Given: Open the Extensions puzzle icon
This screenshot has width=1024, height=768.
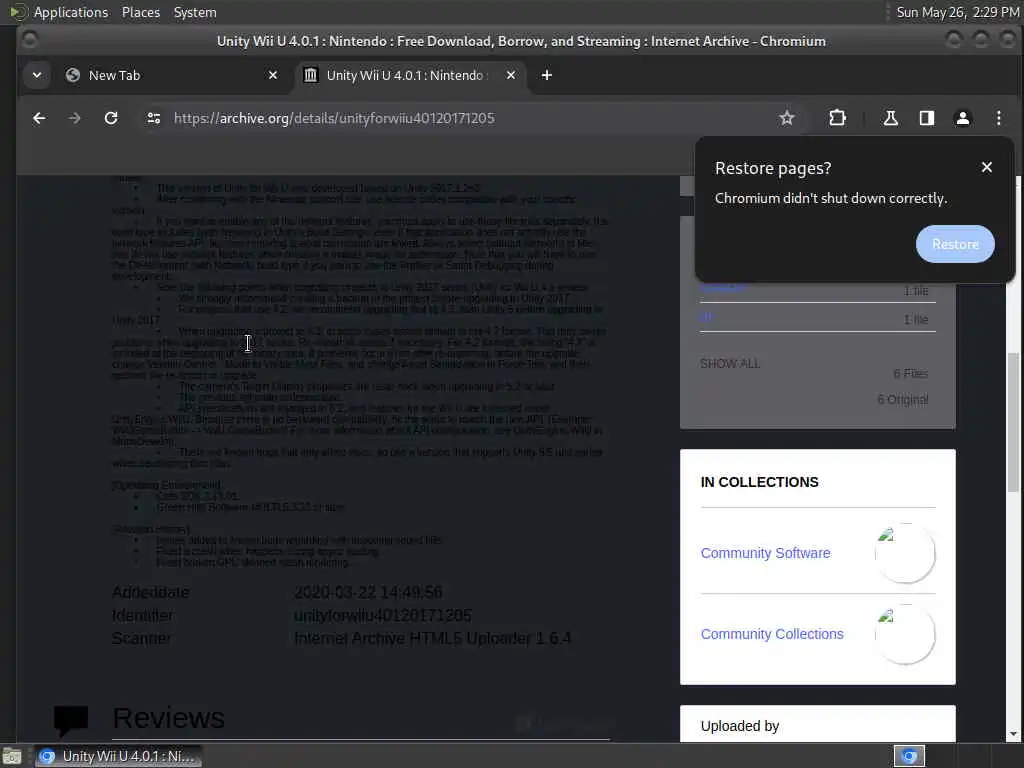Looking at the screenshot, I should click(x=837, y=118).
